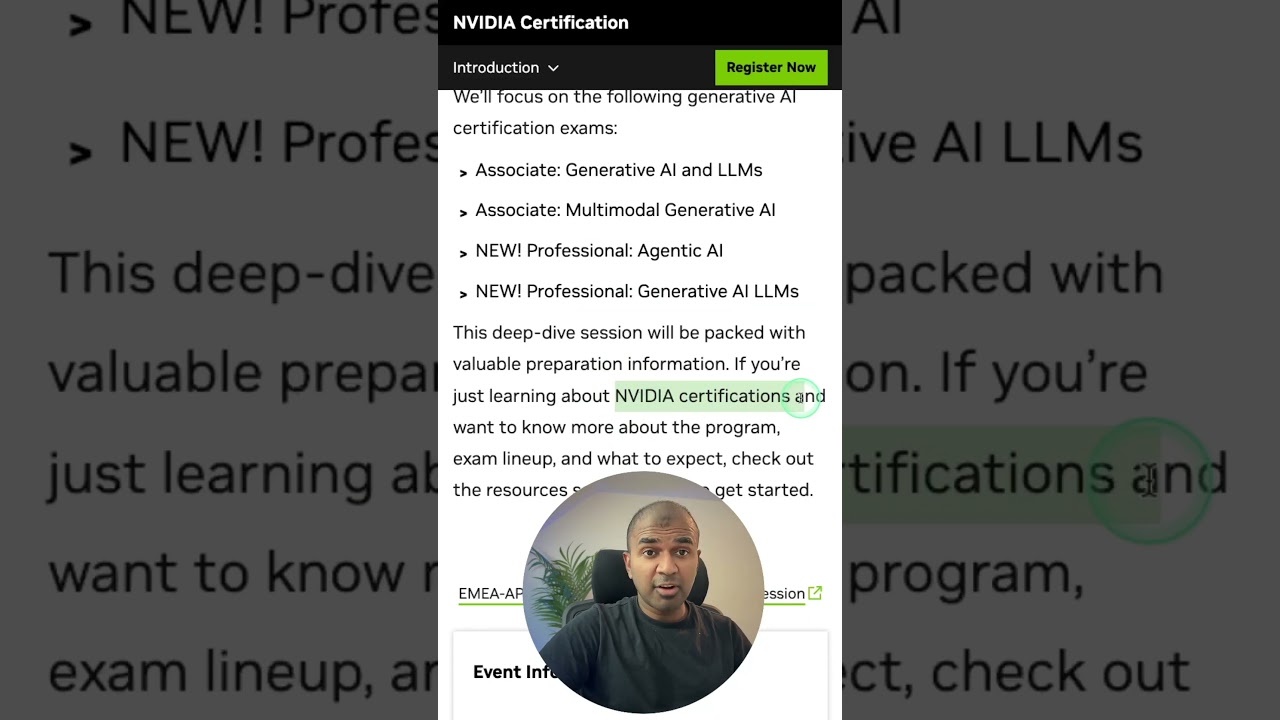Click the Event Info card heading
The image size is (1280, 720).
tap(514, 672)
